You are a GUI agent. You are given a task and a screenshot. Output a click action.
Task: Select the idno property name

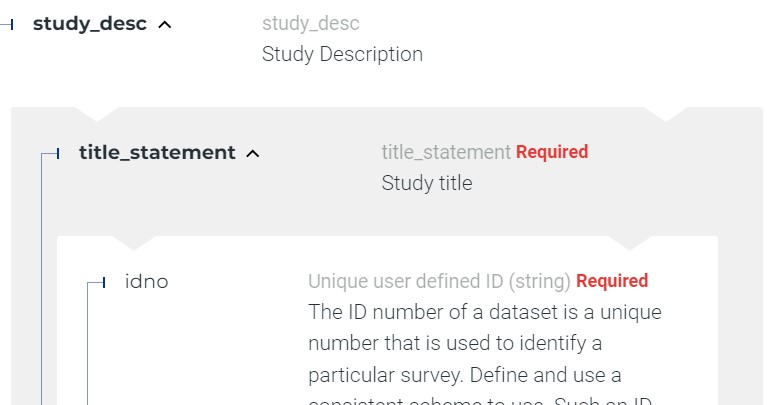pyautogui.click(x=146, y=282)
